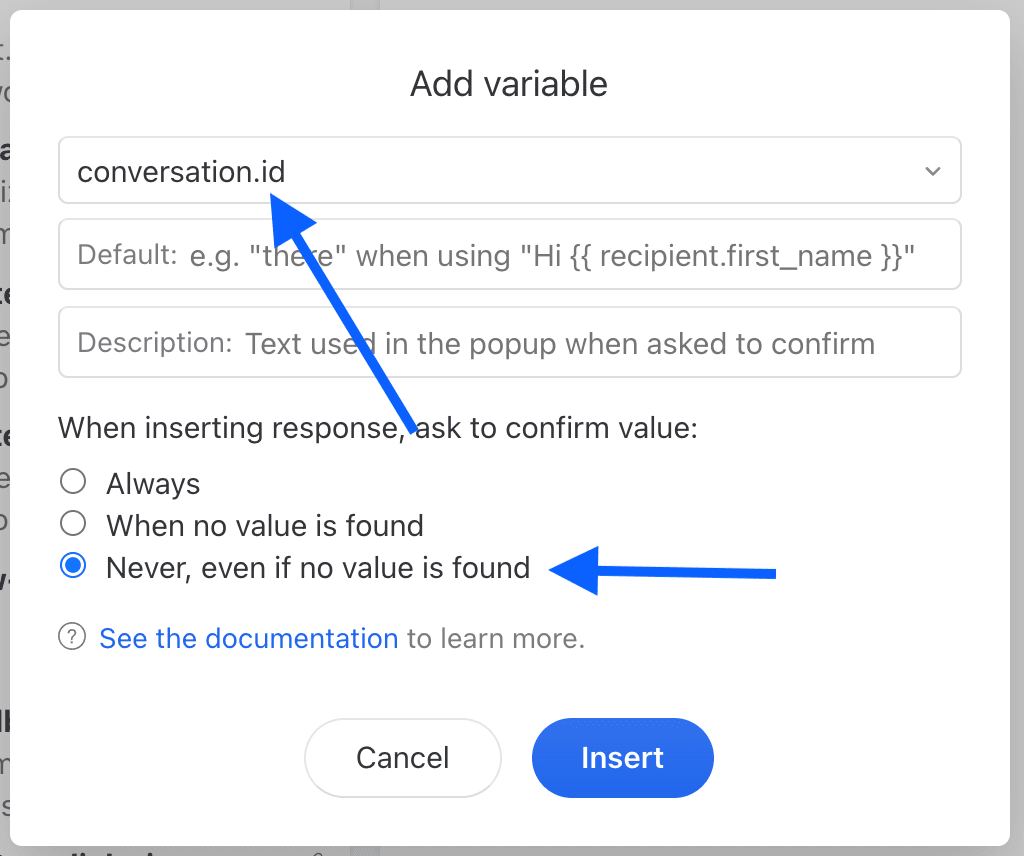Click the "Always" option label text

(x=153, y=484)
